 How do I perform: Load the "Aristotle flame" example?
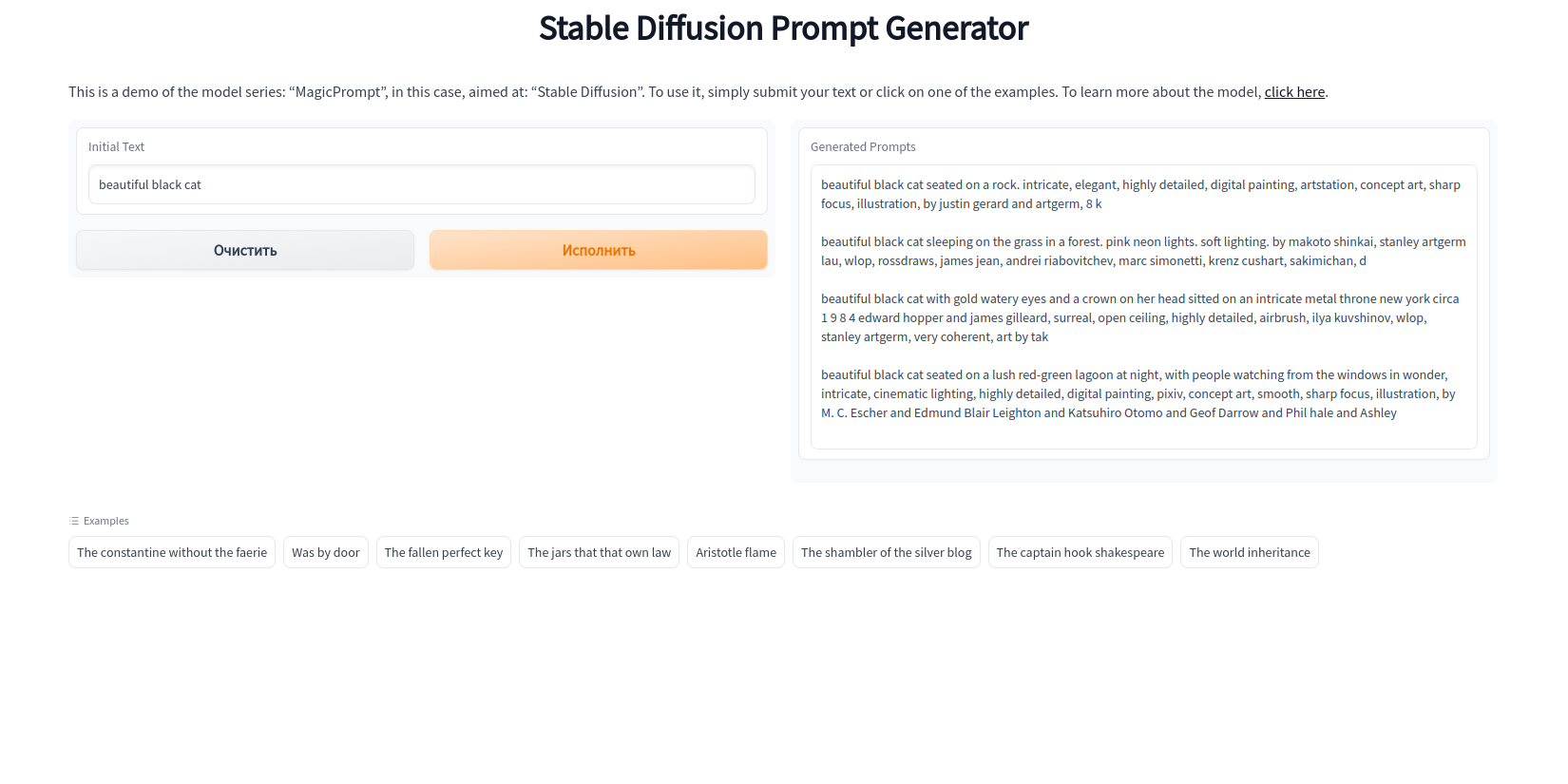pyautogui.click(x=736, y=552)
